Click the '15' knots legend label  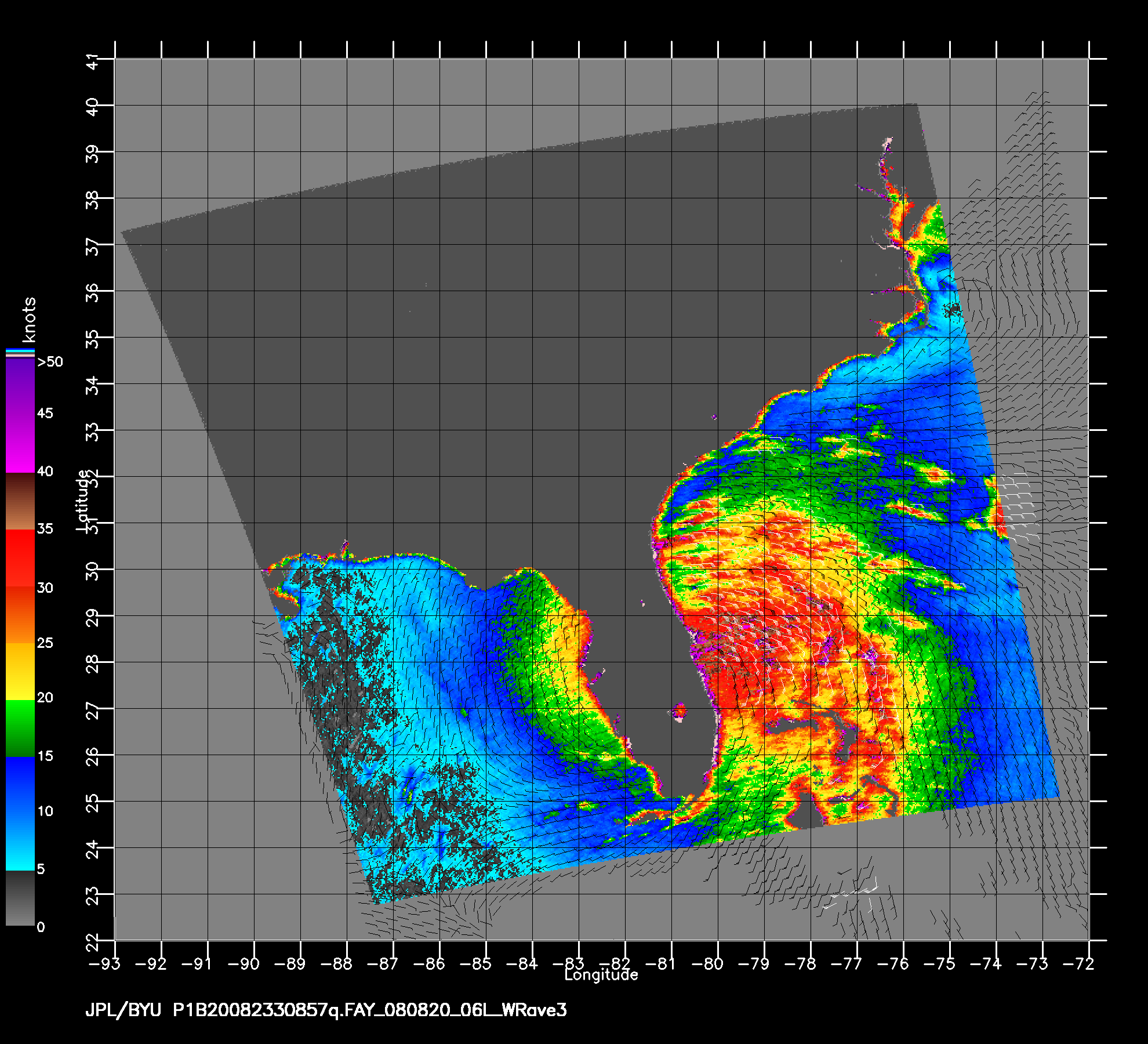tap(45, 756)
